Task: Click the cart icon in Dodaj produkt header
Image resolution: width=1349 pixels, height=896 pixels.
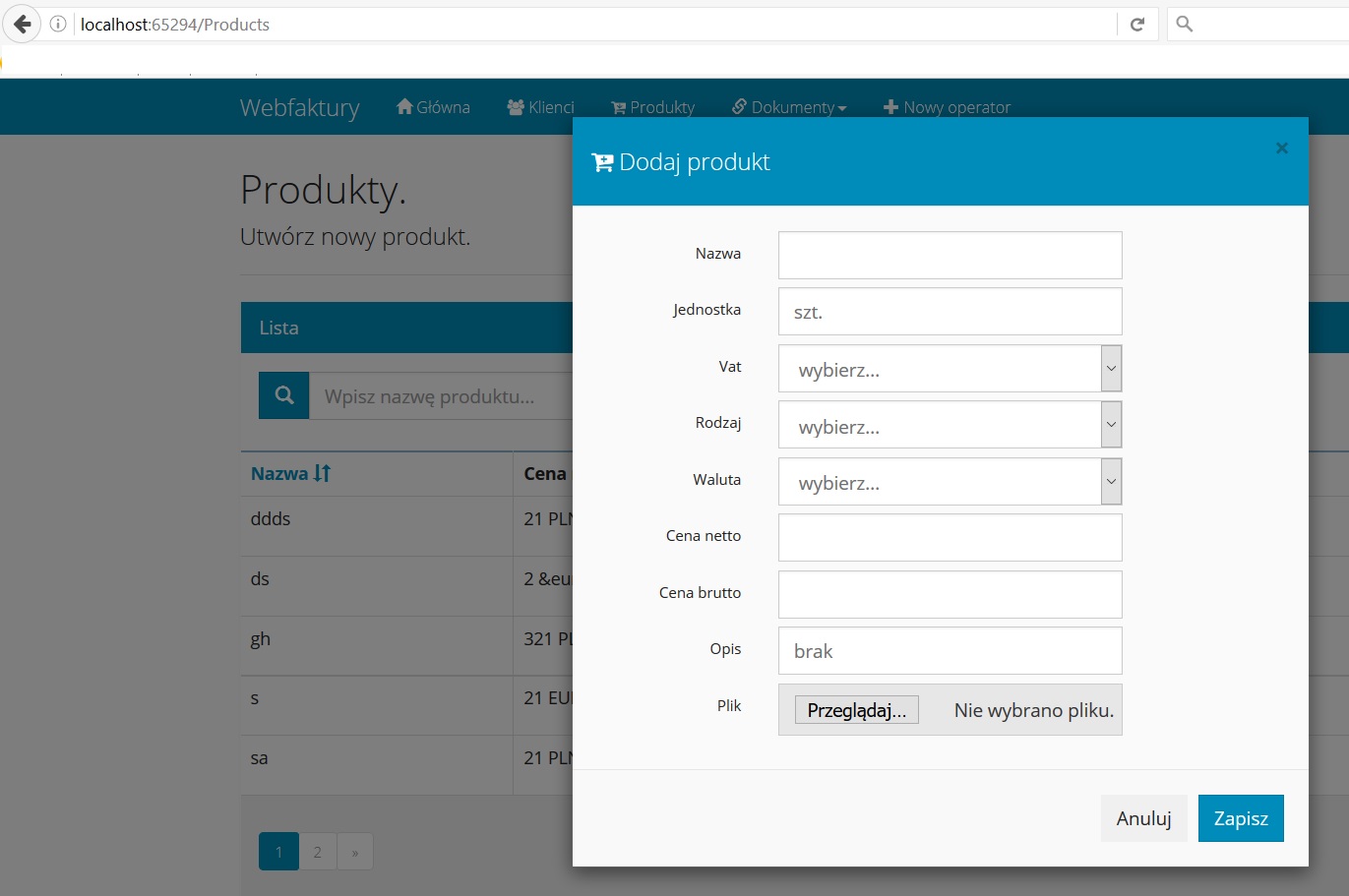Action: [x=602, y=162]
